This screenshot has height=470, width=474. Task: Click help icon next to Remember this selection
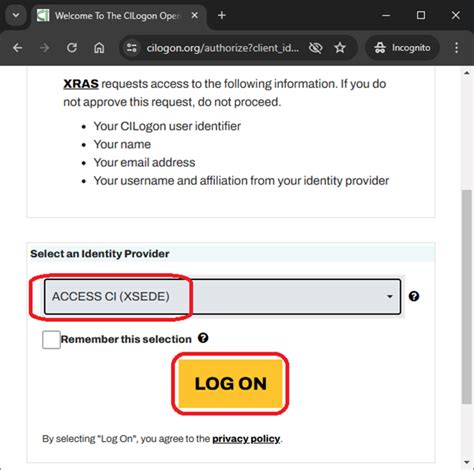(203, 338)
